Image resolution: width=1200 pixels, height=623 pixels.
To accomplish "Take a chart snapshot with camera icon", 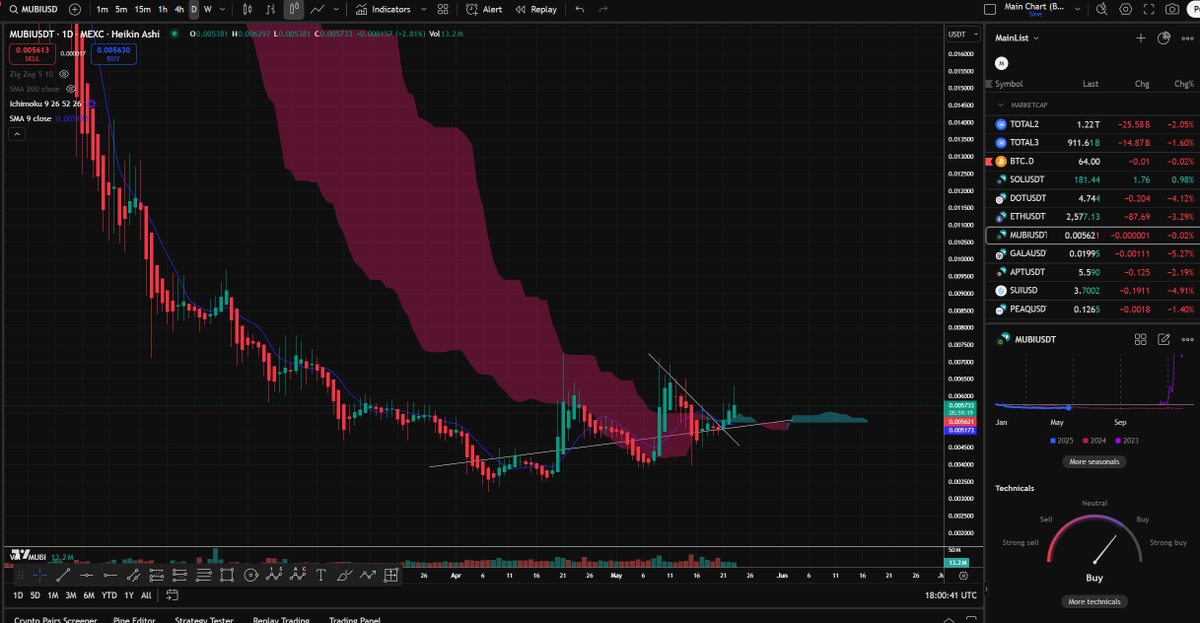I will (x=1172, y=9).
